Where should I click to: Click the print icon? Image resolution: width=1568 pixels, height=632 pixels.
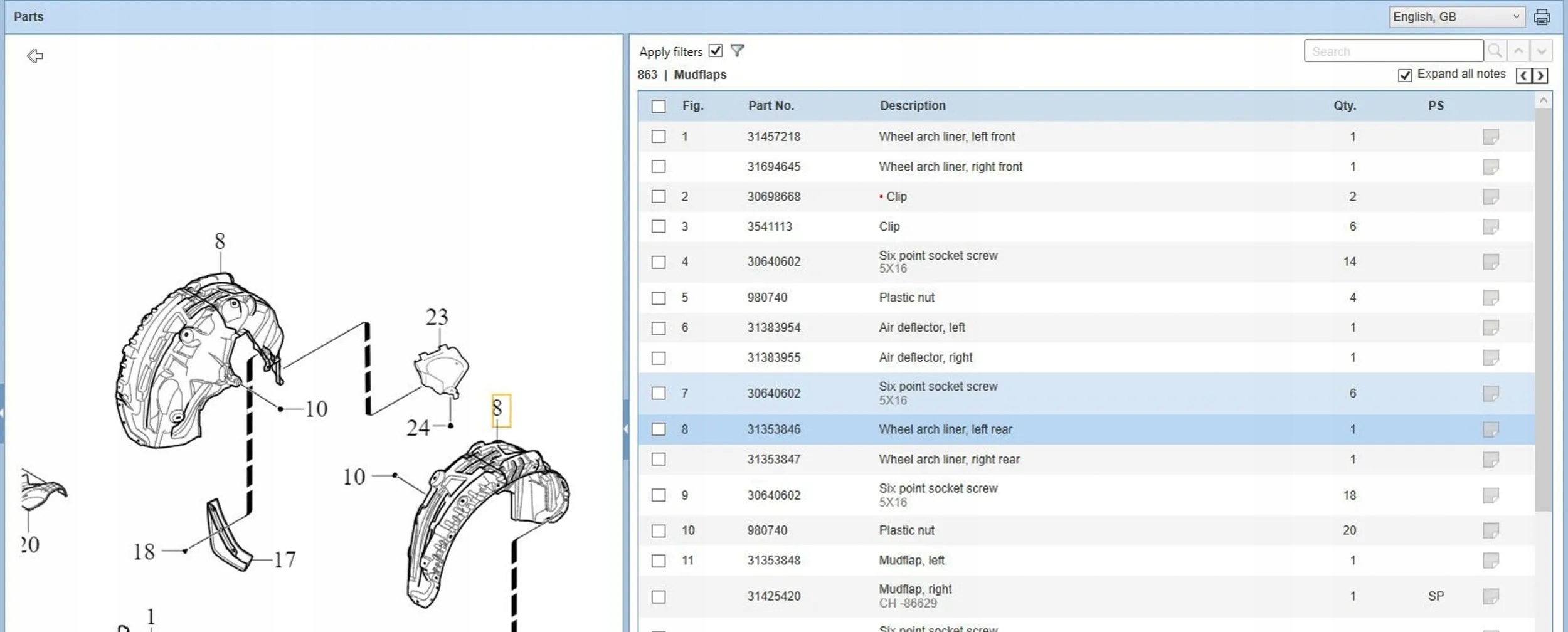click(1541, 17)
